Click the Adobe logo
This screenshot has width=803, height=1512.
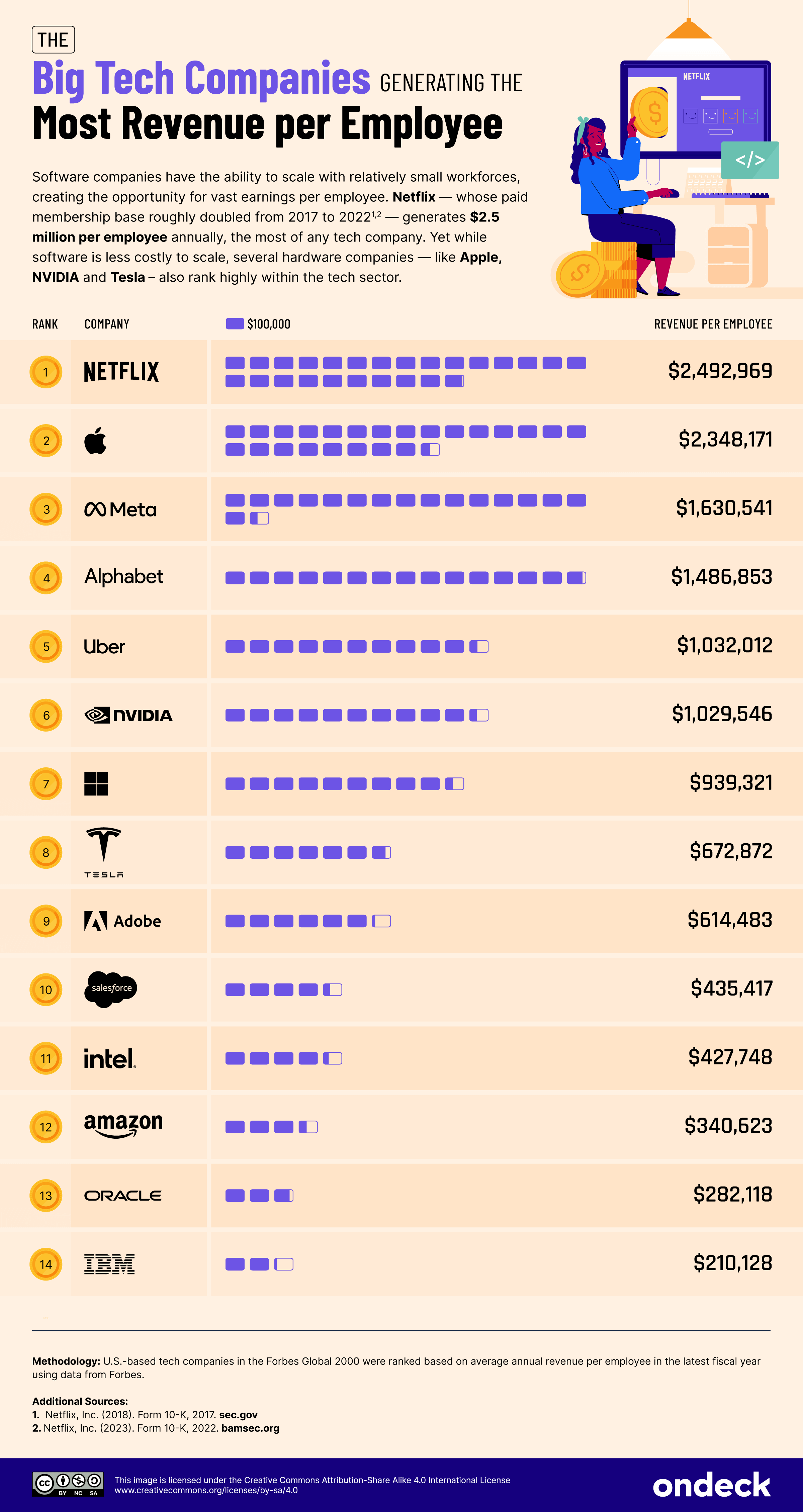122,921
